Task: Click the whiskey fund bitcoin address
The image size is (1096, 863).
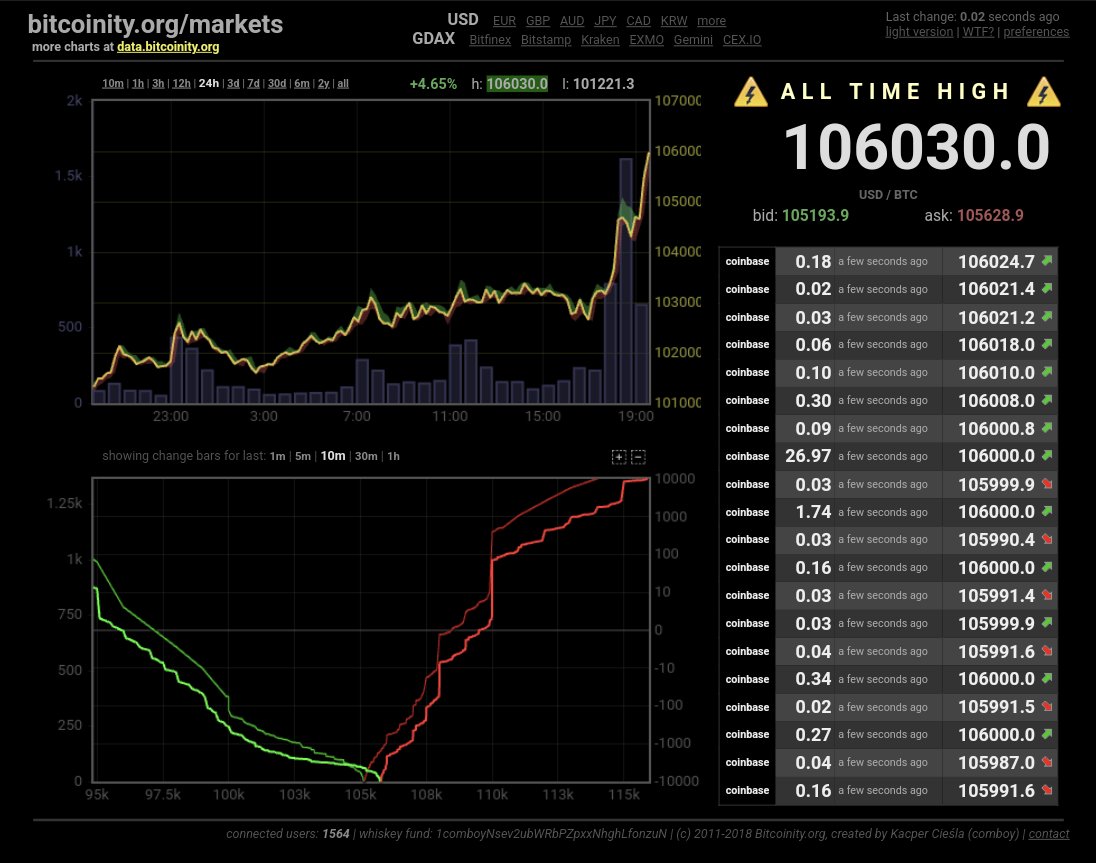Action: 551,834
